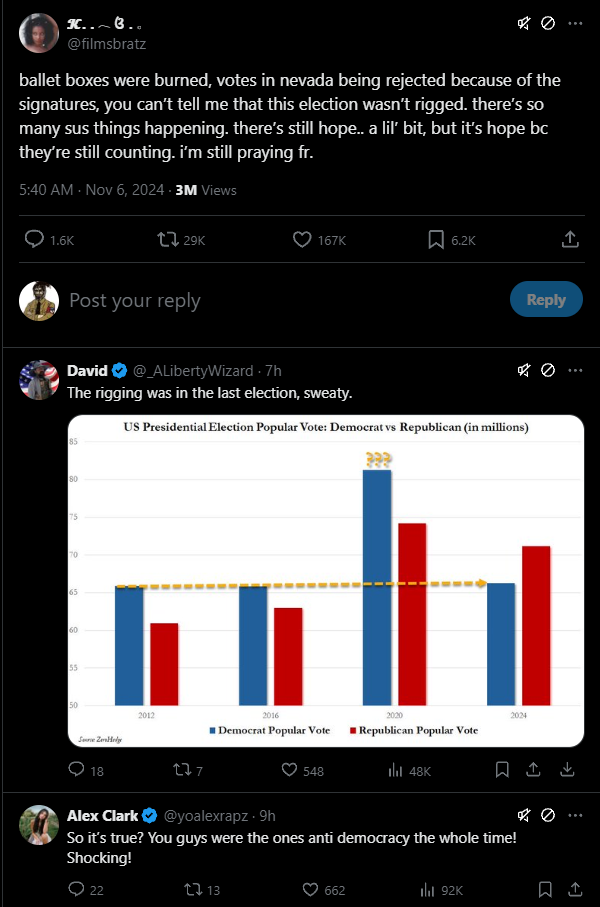Image resolution: width=600 pixels, height=907 pixels.
Task: Repost the main filmsbratz tweet
Action: 170,240
